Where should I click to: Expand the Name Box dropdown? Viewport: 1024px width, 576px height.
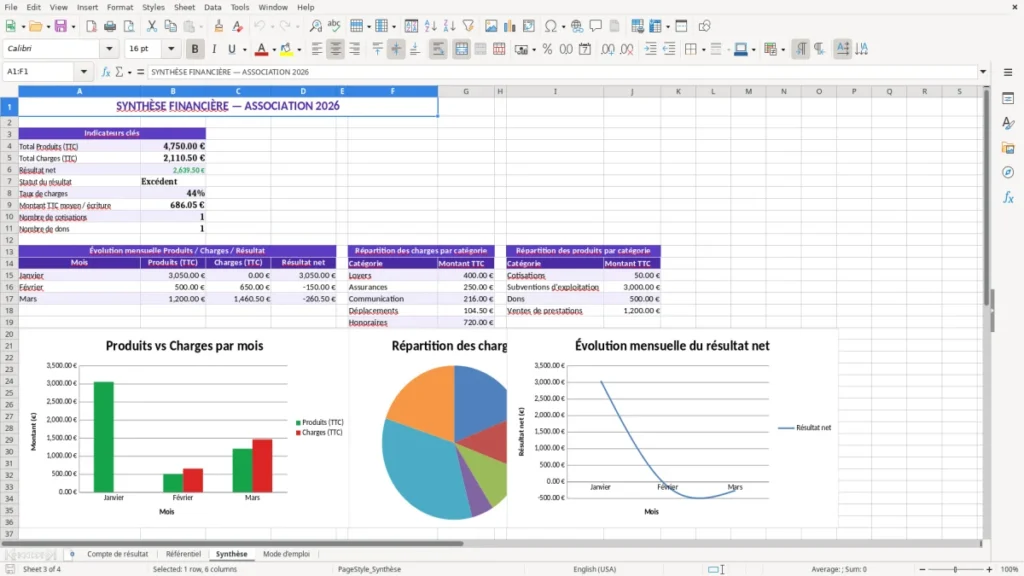click(84, 72)
